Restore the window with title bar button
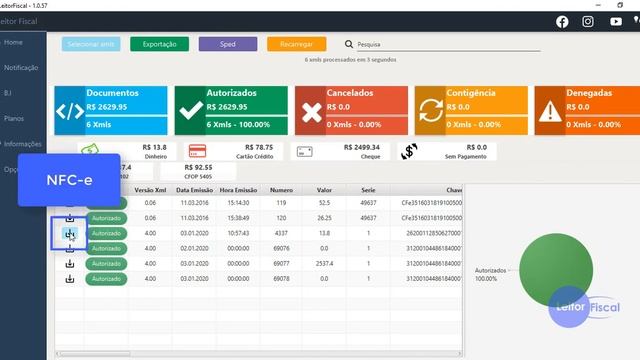This screenshot has height=360, width=640. tap(620, 5)
